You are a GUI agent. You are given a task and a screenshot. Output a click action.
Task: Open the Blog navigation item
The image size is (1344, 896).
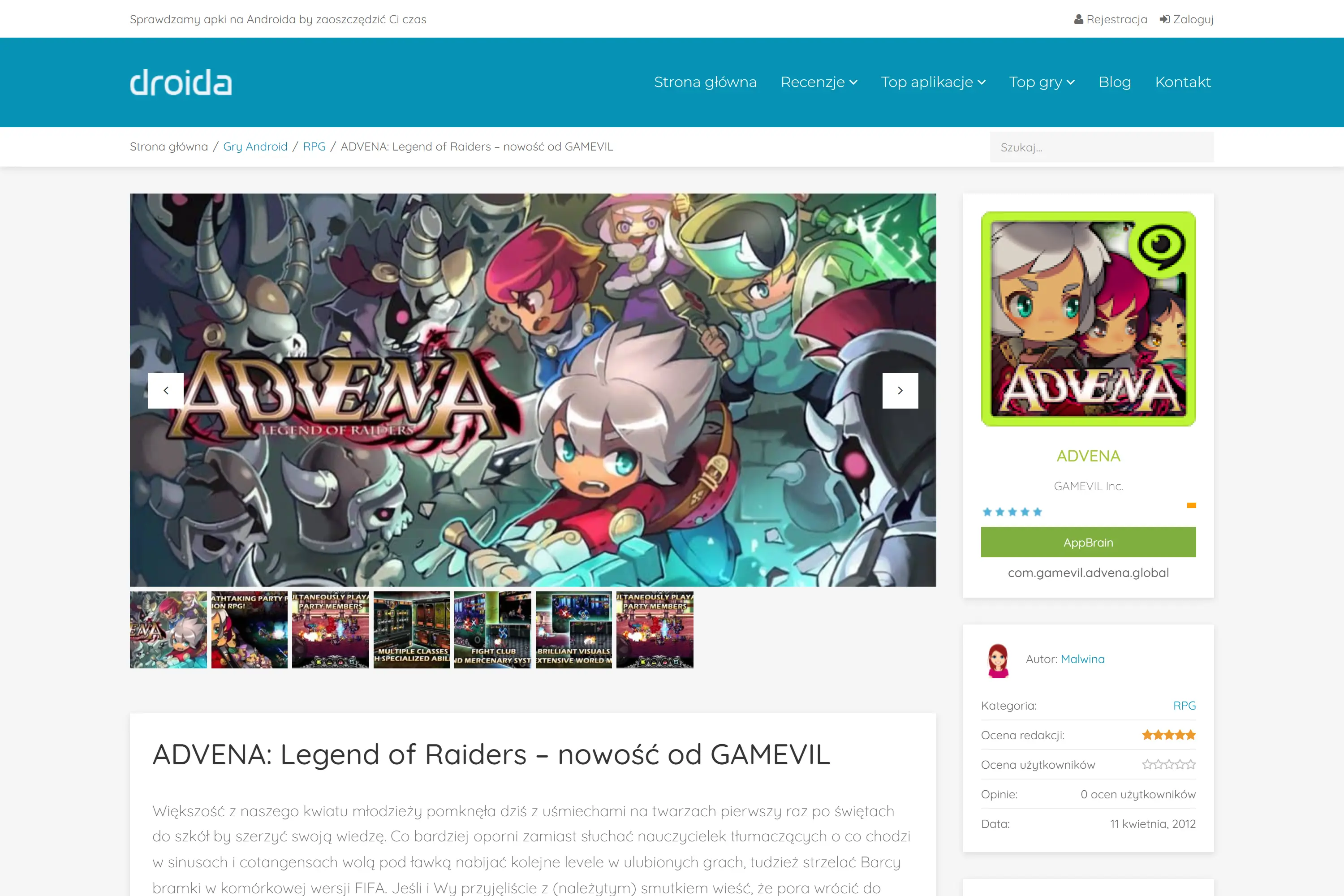click(x=1114, y=82)
